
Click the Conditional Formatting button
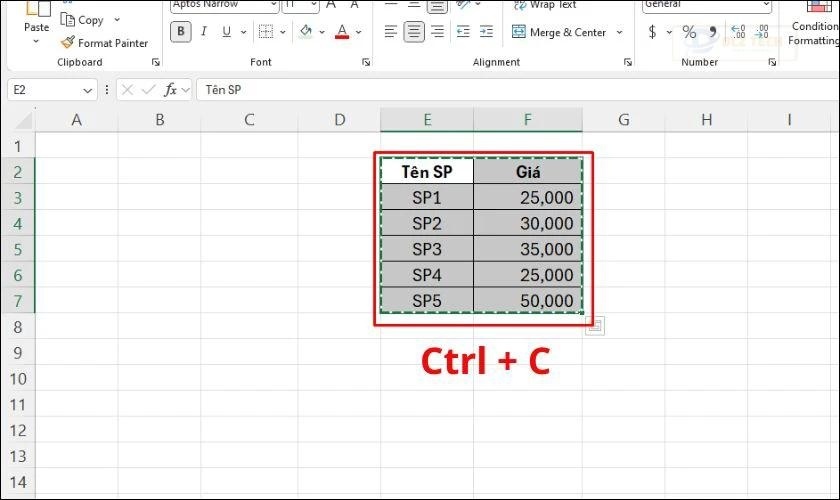click(x=814, y=32)
